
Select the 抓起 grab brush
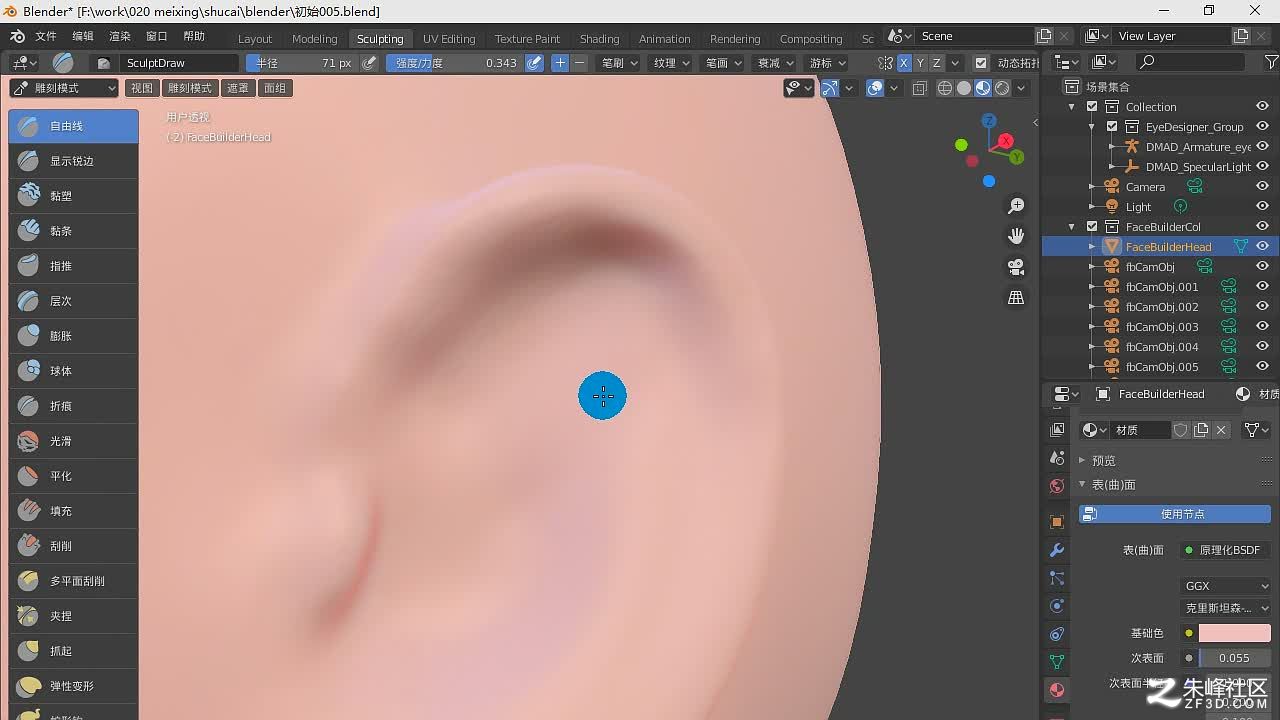[x=73, y=651]
